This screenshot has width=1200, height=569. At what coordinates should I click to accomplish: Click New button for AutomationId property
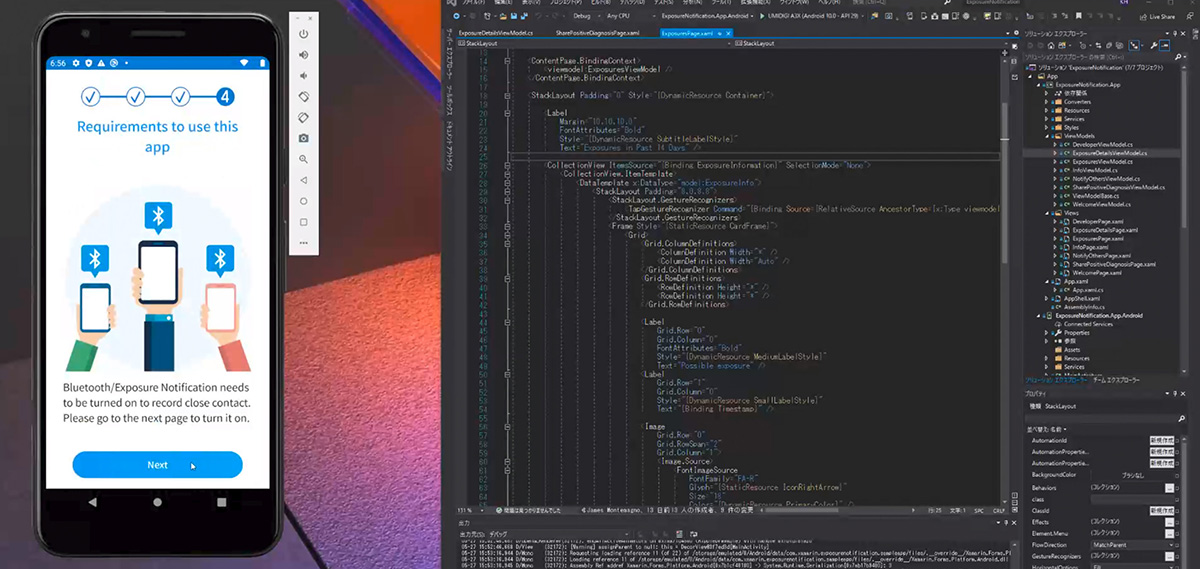coord(1161,441)
